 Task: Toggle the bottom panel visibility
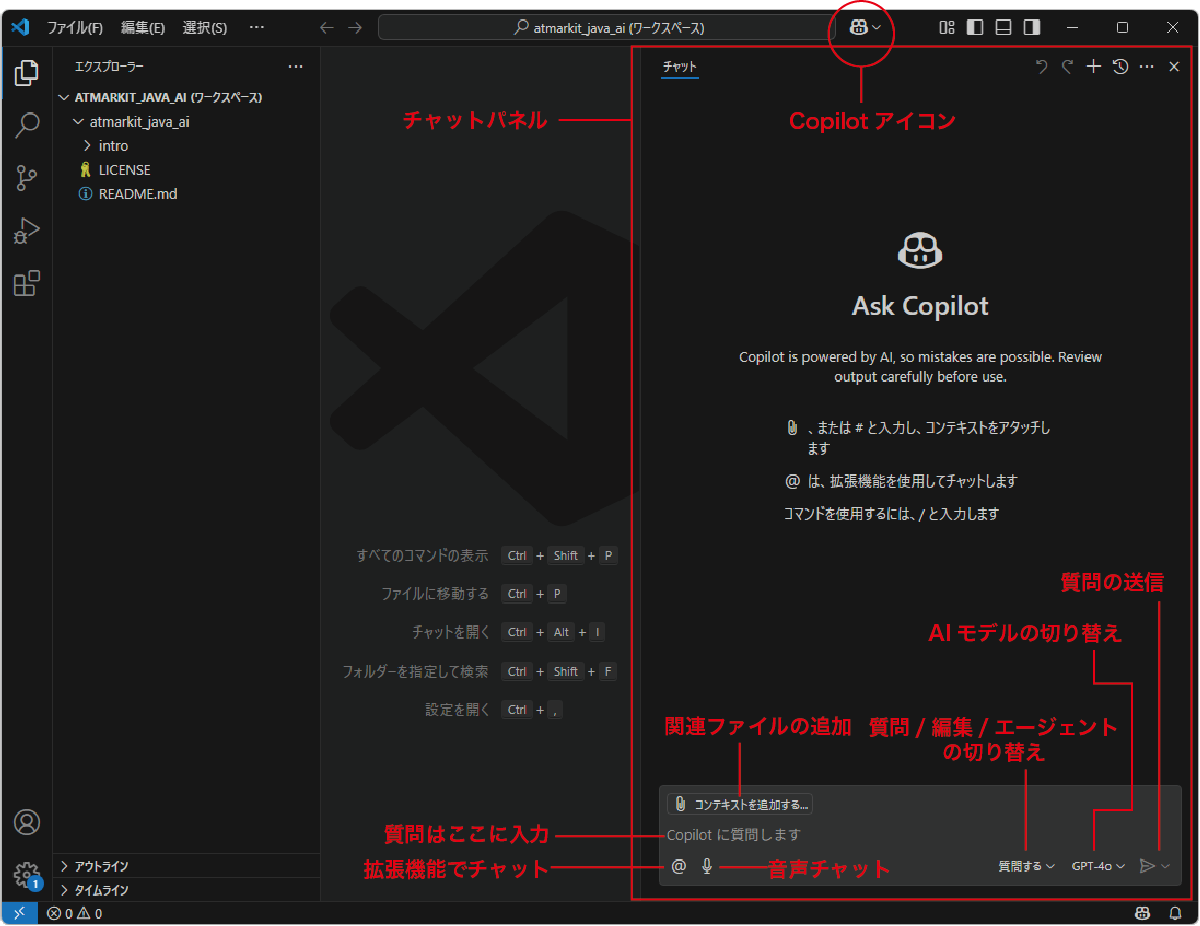[x=1002, y=27]
